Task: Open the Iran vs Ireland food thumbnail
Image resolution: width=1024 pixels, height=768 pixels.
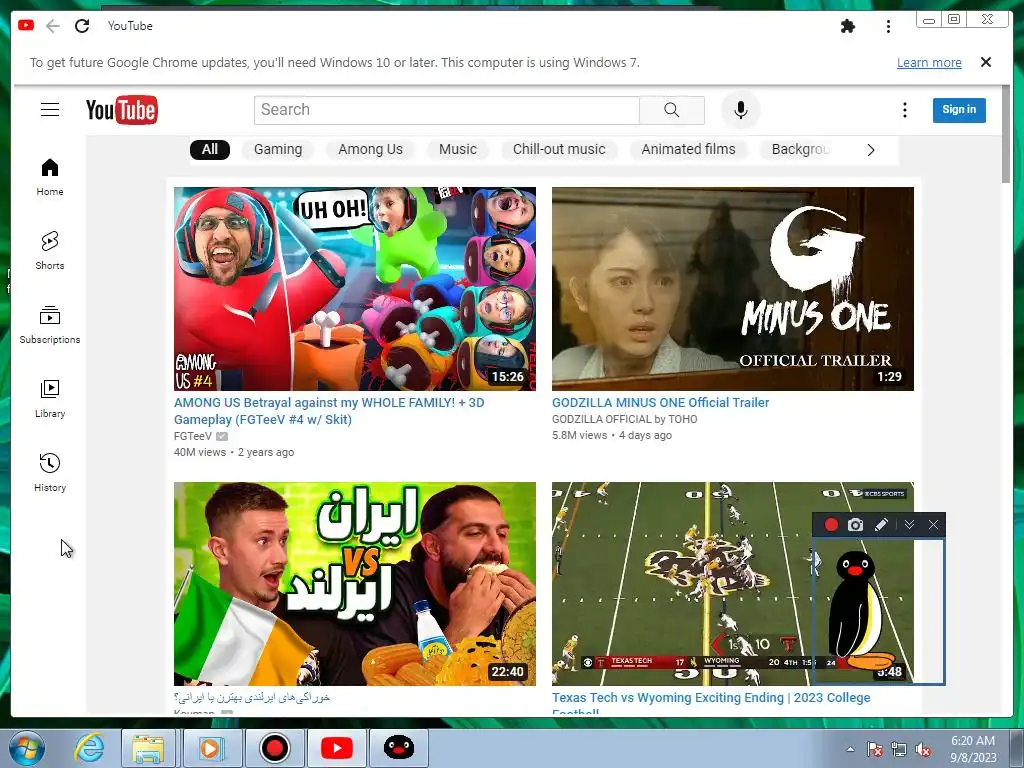Action: [x=355, y=584]
